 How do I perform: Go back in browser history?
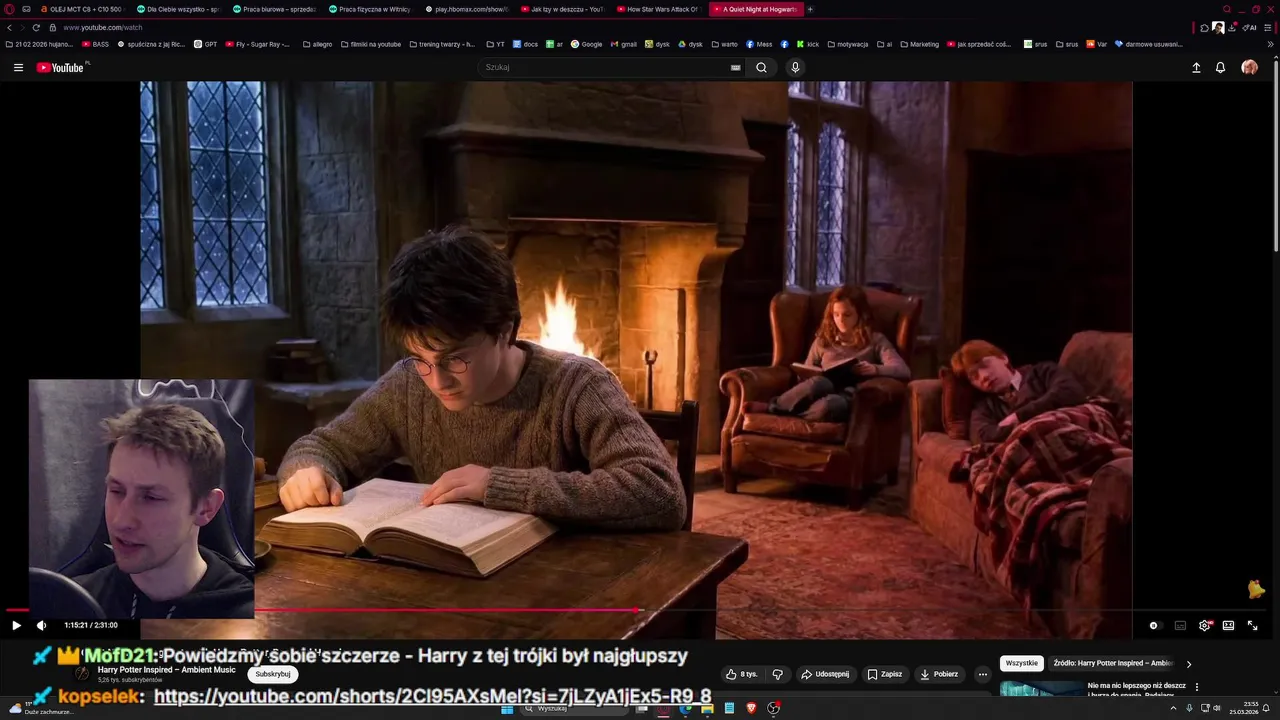(x=9, y=28)
